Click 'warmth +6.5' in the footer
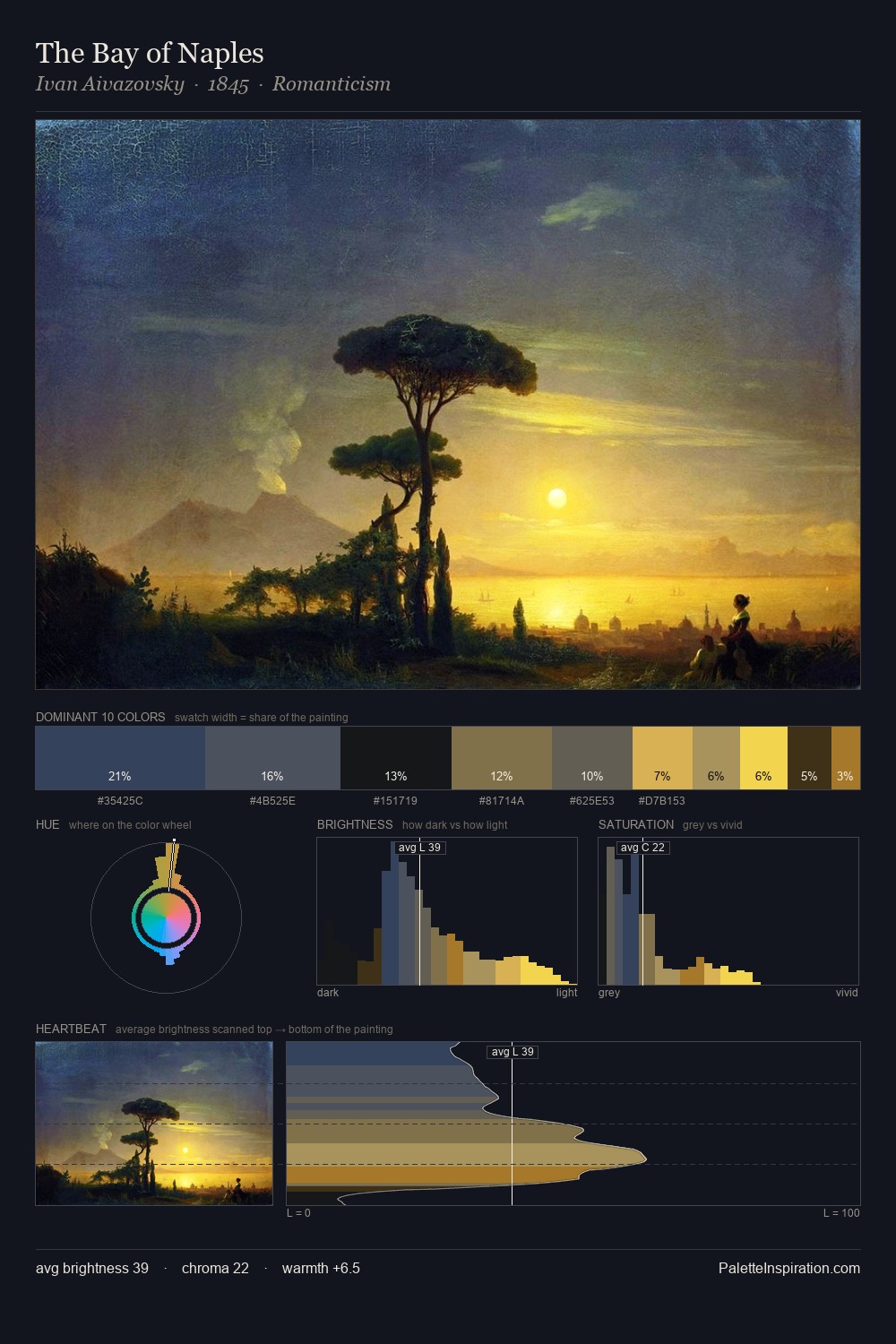This screenshot has width=896, height=1344. pyautogui.click(x=321, y=1268)
